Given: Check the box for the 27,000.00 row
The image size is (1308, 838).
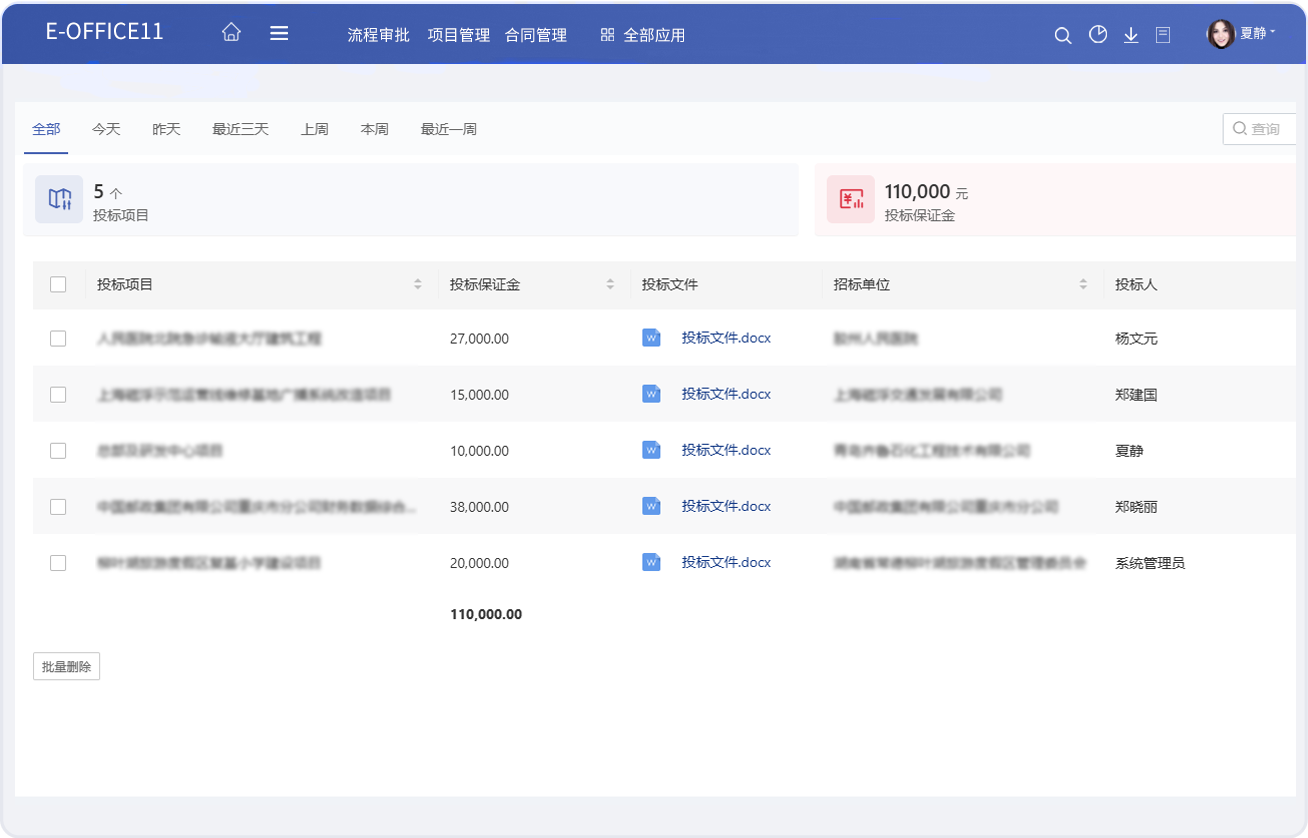Looking at the screenshot, I should point(58,339).
